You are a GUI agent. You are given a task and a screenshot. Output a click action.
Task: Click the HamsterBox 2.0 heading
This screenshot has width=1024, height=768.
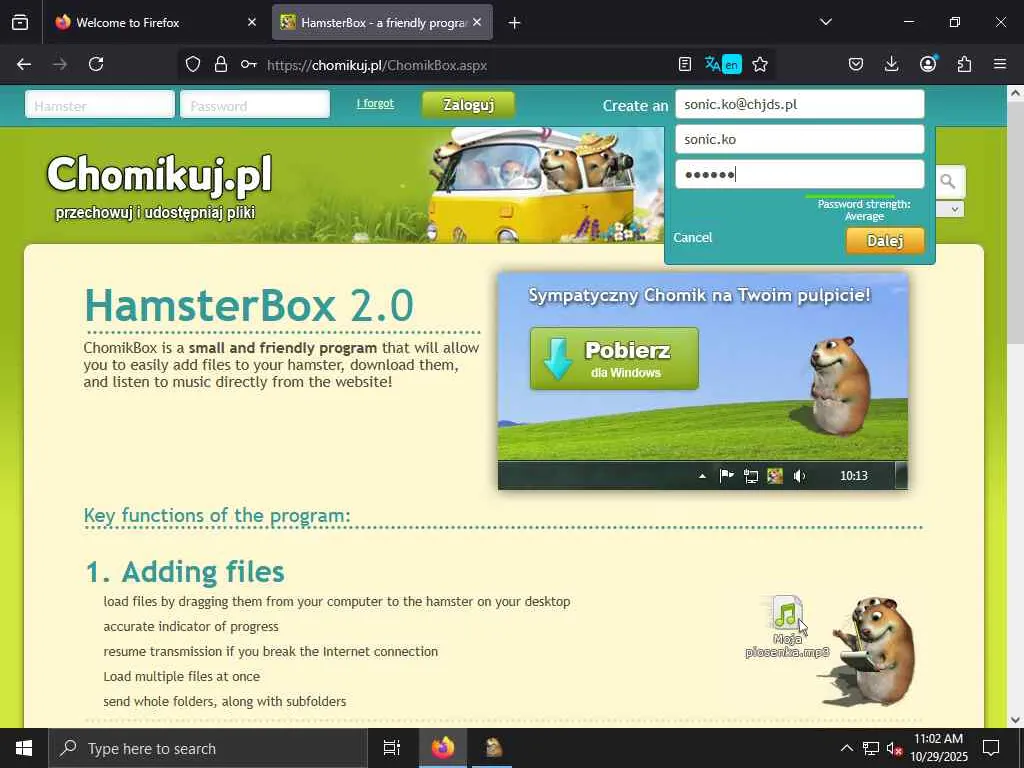pyautogui.click(x=249, y=306)
